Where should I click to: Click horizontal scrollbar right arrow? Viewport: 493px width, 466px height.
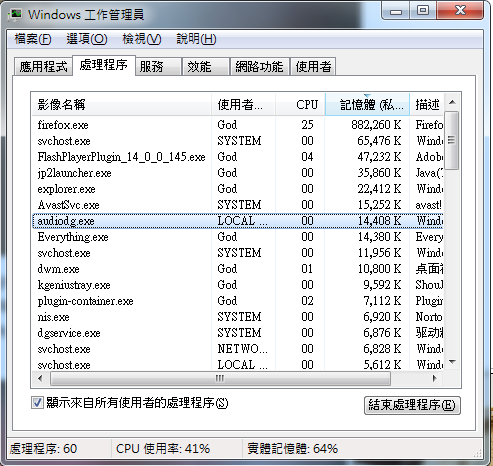[x=434, y=379]
